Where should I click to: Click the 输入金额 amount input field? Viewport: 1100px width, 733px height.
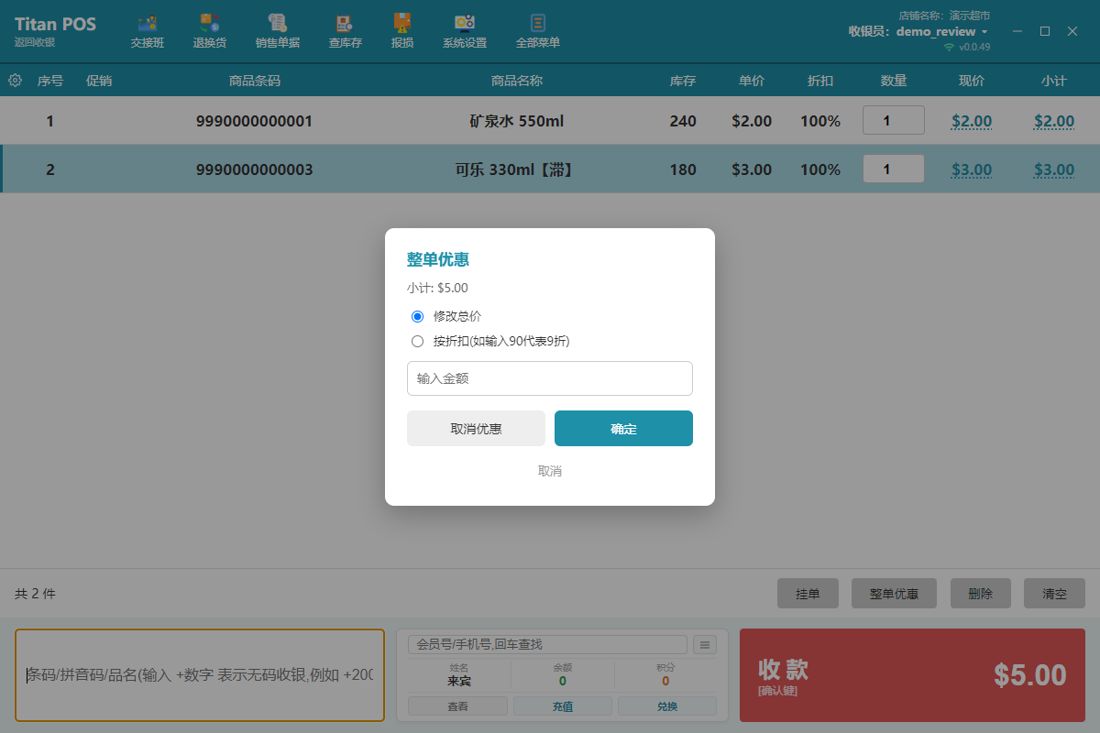point(549,379)
